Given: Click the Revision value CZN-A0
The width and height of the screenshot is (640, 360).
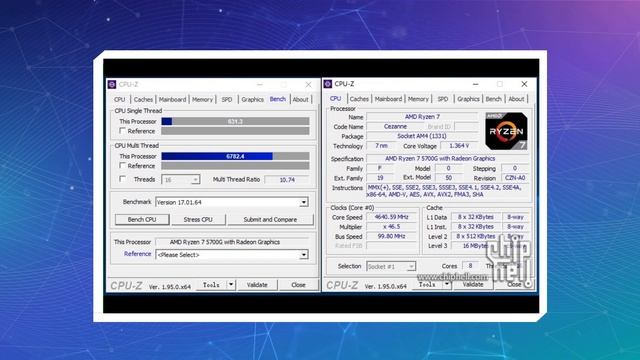Looking at the screenshot, I should 515,178.
